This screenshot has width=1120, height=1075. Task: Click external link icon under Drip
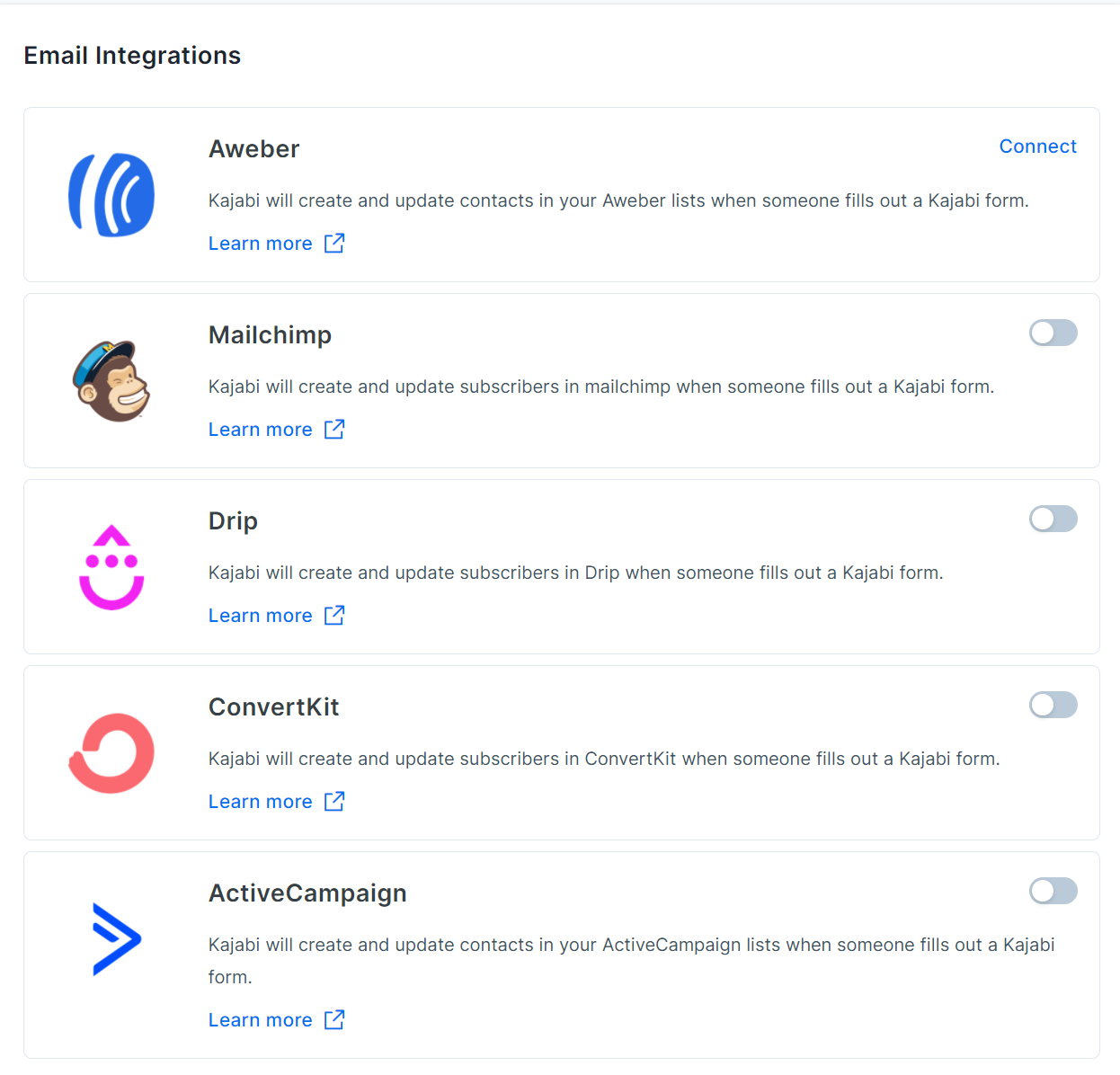pos(334,615)
